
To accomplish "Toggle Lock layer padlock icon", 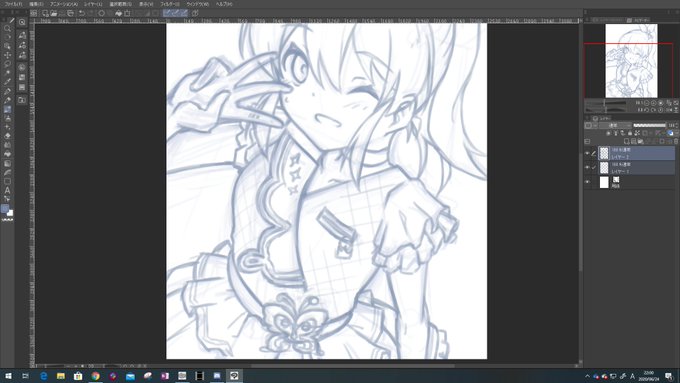I will click(630, 133).
